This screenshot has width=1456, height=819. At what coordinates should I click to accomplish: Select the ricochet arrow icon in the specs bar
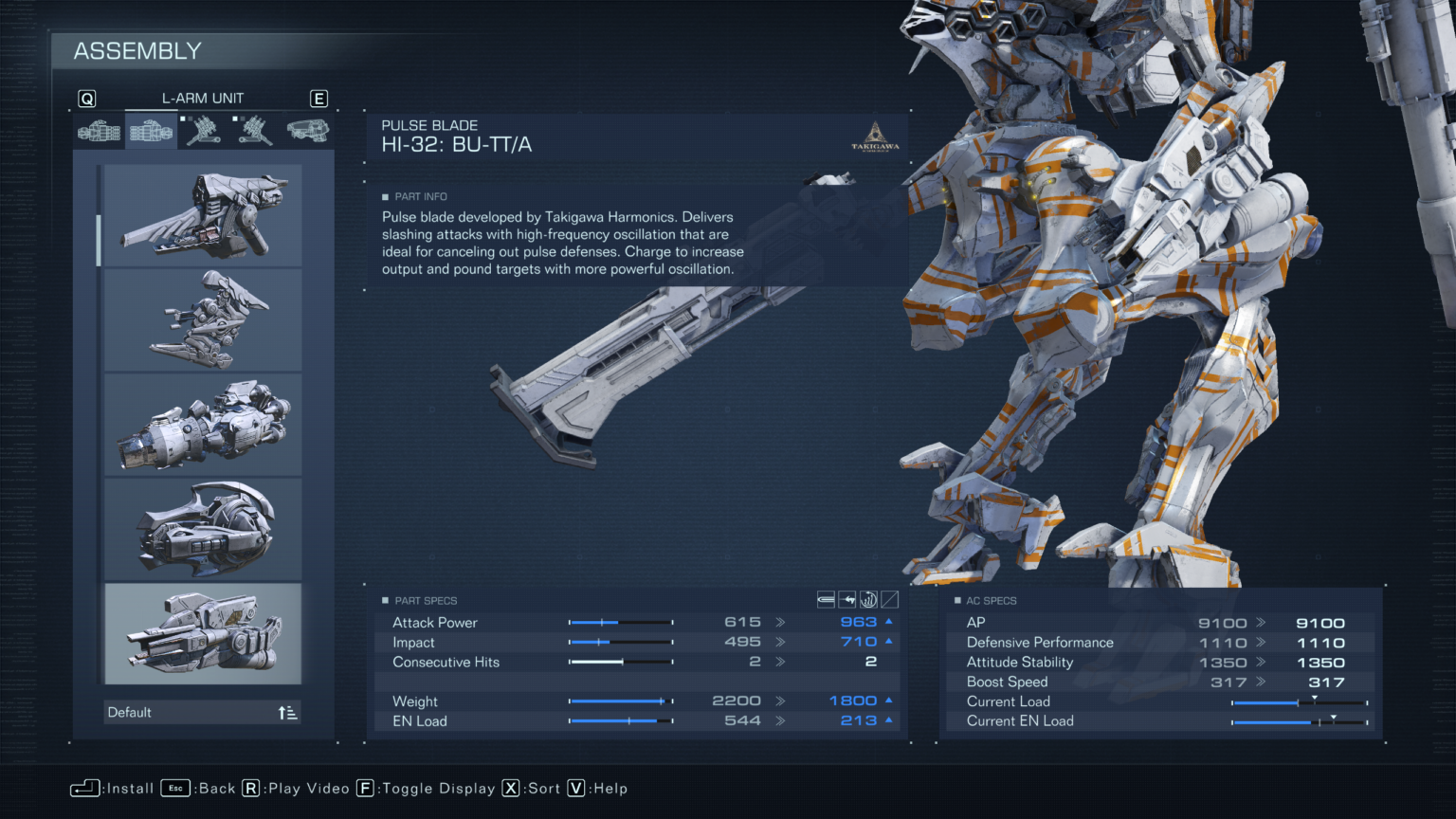click(x=846, y=599)
